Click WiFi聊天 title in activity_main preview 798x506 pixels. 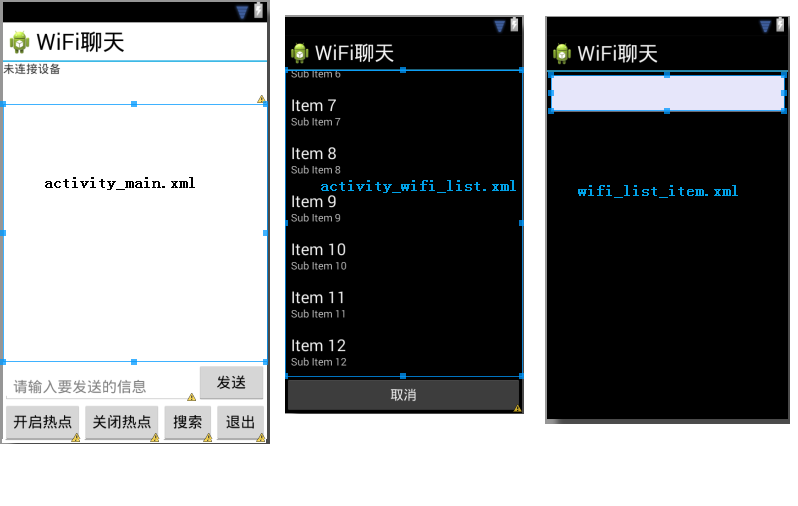pyautogui.click(x=80, y=42)
